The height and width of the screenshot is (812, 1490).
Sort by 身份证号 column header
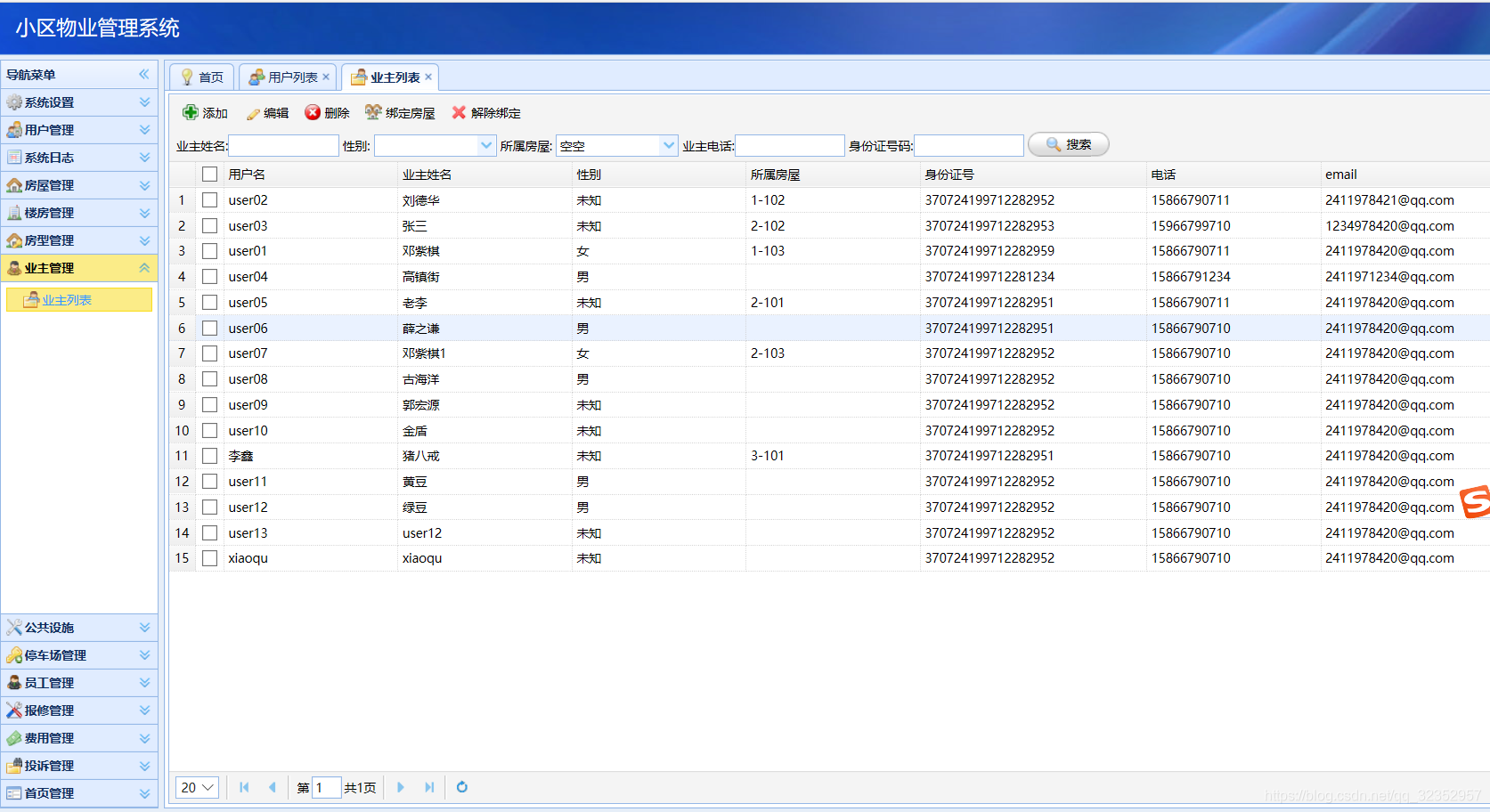click(x=1032, y=175)
